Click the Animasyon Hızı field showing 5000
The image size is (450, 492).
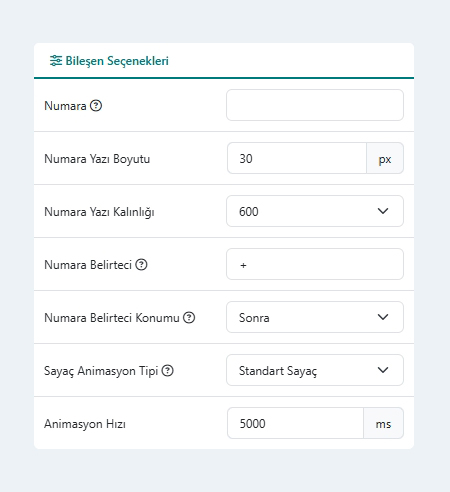(295, 423)
